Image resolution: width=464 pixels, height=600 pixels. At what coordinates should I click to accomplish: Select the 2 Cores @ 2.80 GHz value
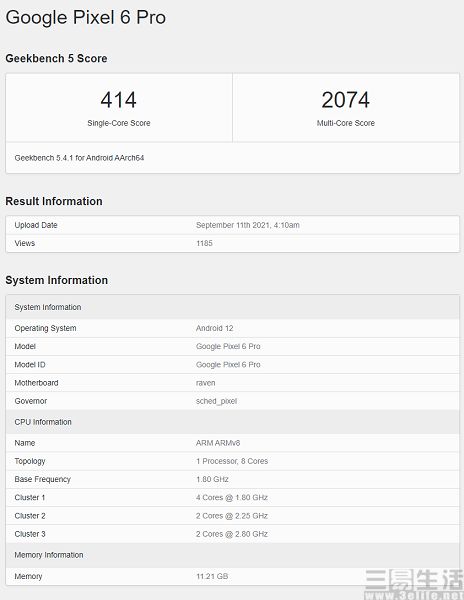[231, 534]
